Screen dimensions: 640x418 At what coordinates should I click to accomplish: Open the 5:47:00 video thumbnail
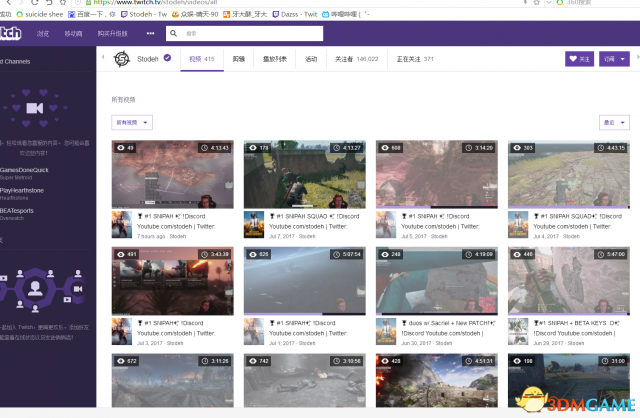pyautogui.click(x=569, y=281)
